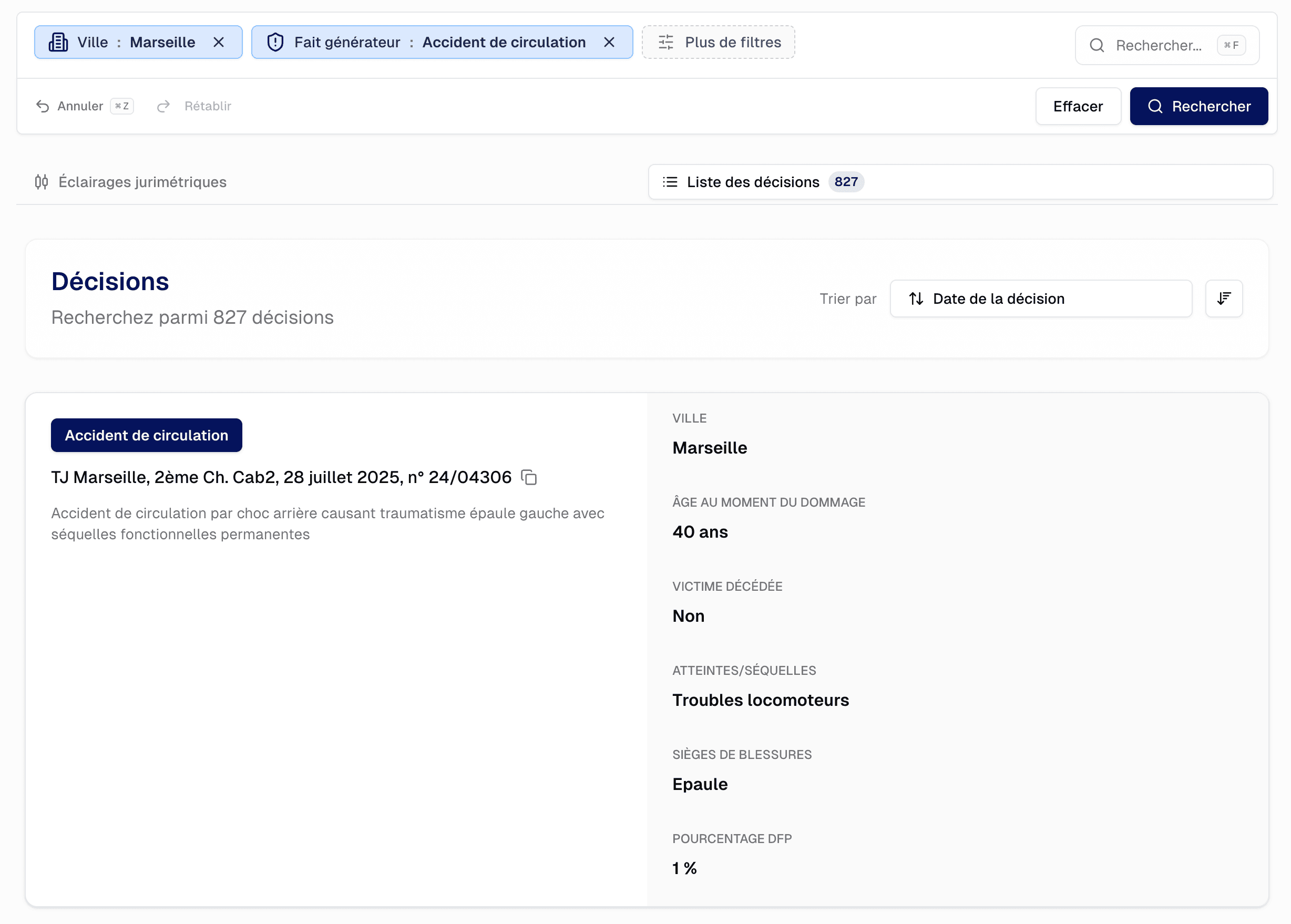Open the TJ Marseille 28 juillet 2025 decision
Screen dimensions: 1291x924
pos(281,477)
